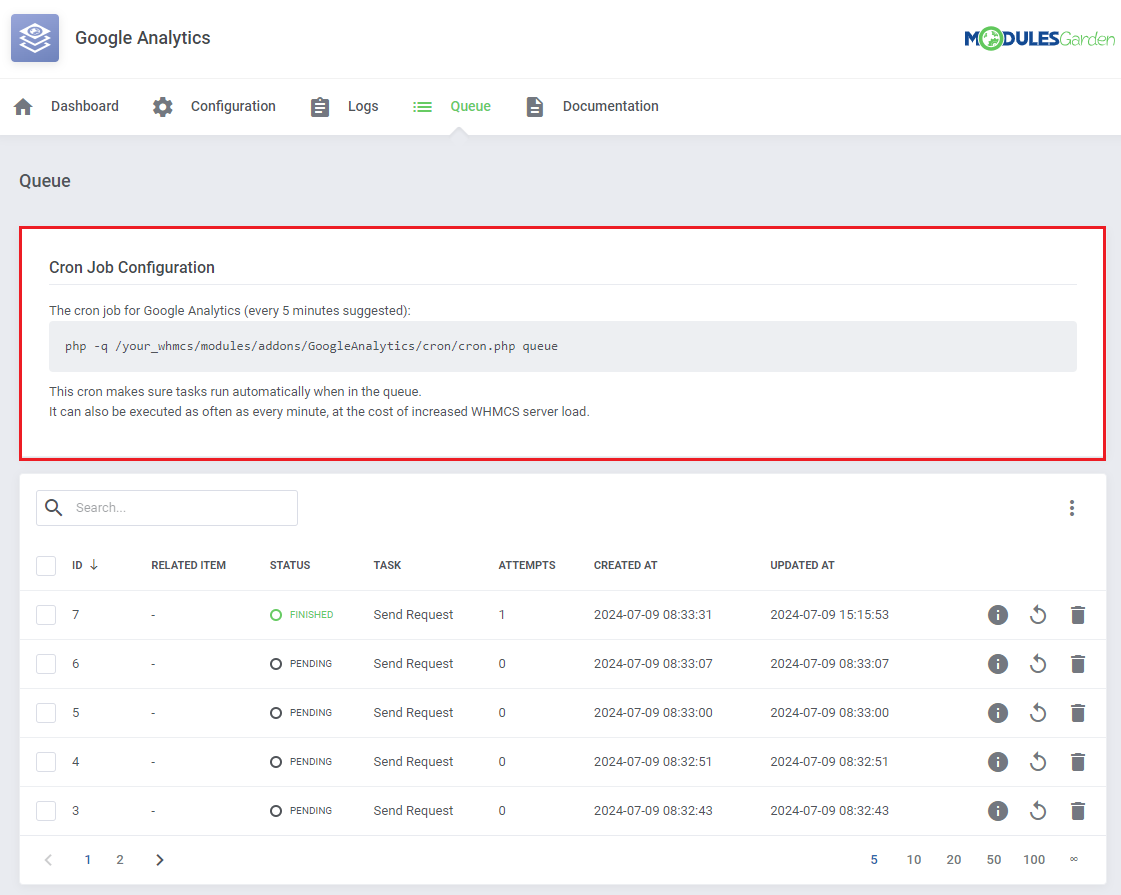
Task: Delete task ID 7
Action: tap(1078, 615)
